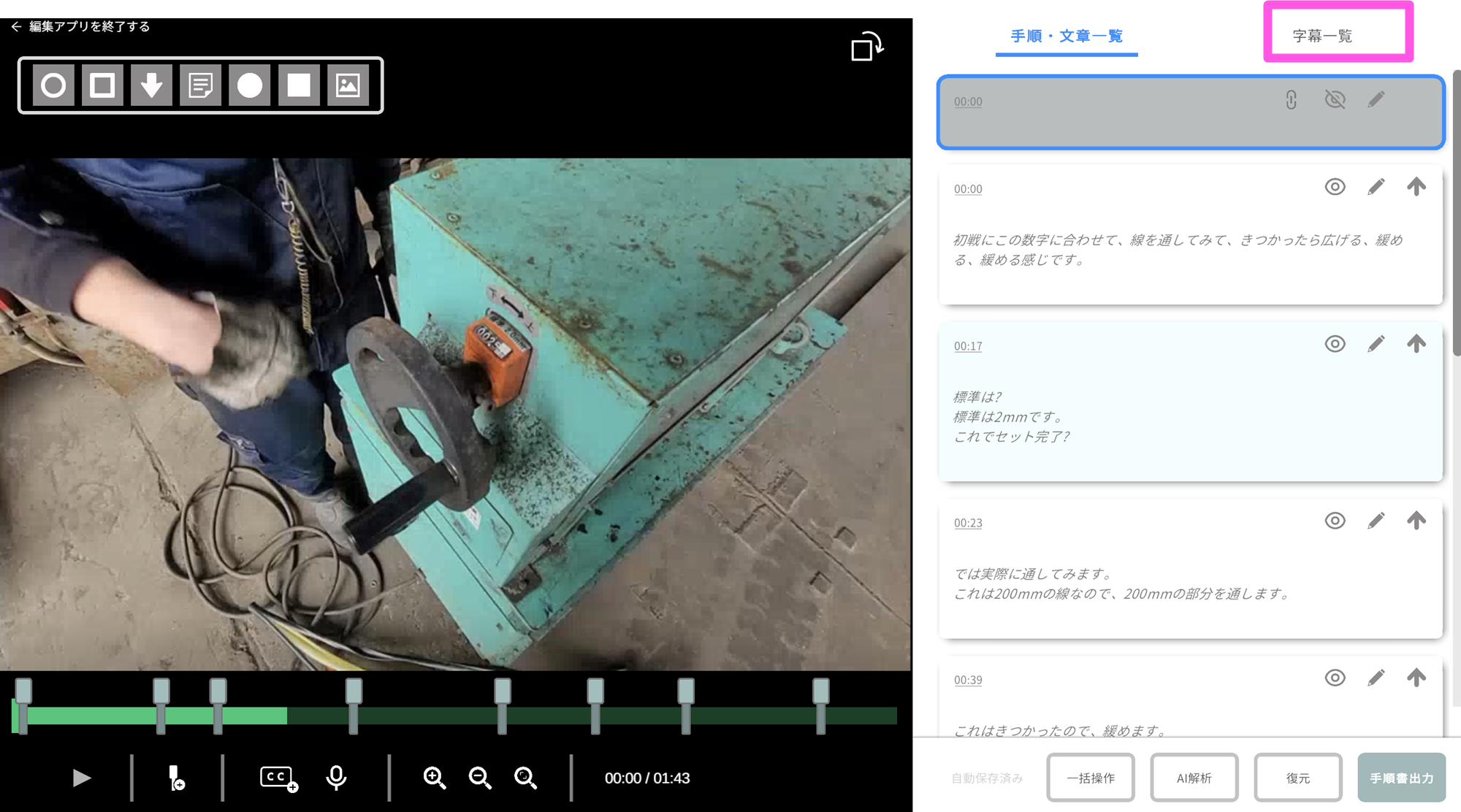Click the add caption CC icon
Viewport: 1461px width, 812px height.
pos(278,778)
